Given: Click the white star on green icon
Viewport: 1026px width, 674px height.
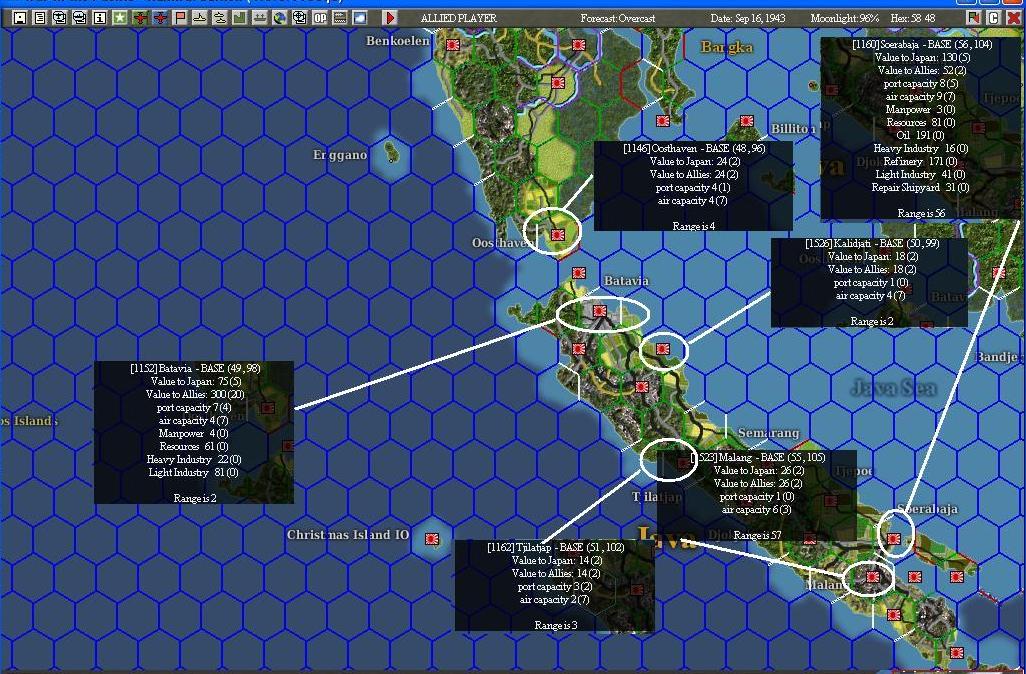Looking at the screenshot, I should [120, 18].
